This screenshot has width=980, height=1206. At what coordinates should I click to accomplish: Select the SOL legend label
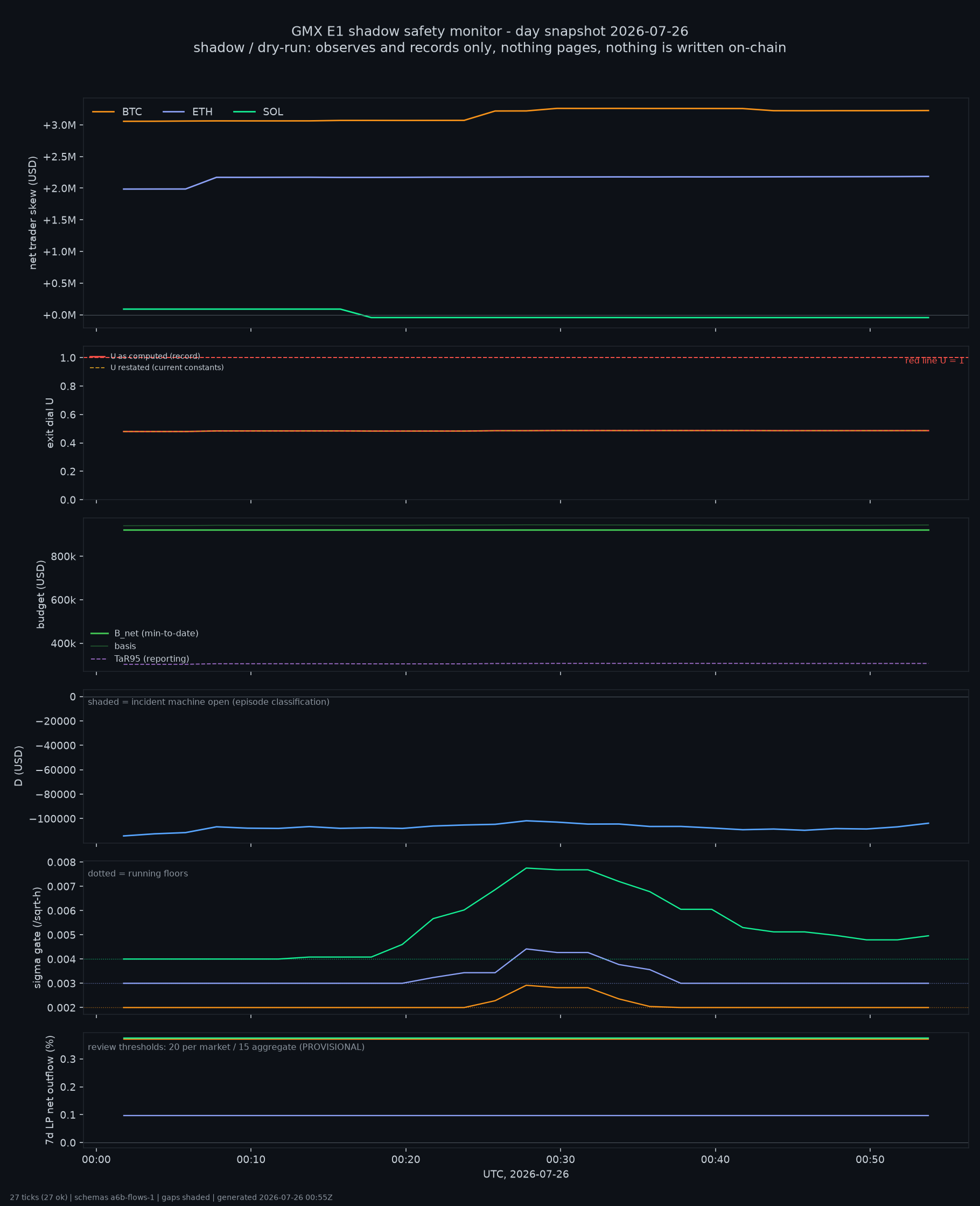(x=273, y=112)
